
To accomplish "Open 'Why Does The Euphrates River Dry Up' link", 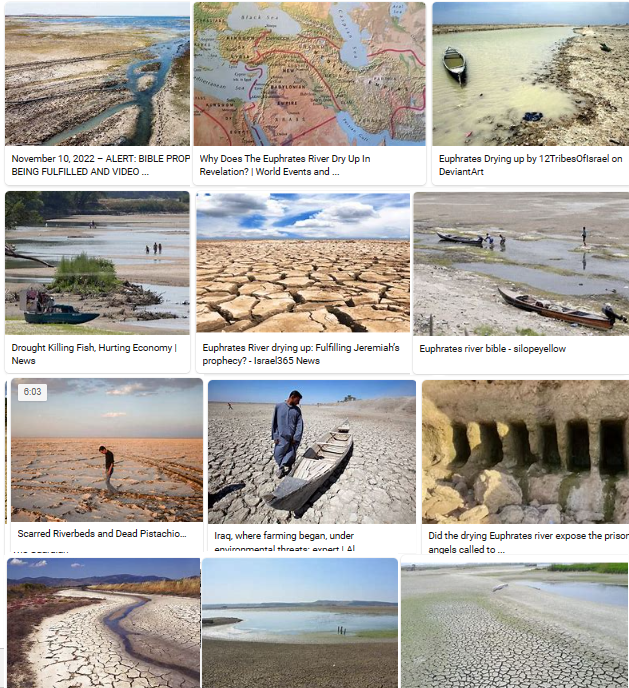I will point(285,165).
